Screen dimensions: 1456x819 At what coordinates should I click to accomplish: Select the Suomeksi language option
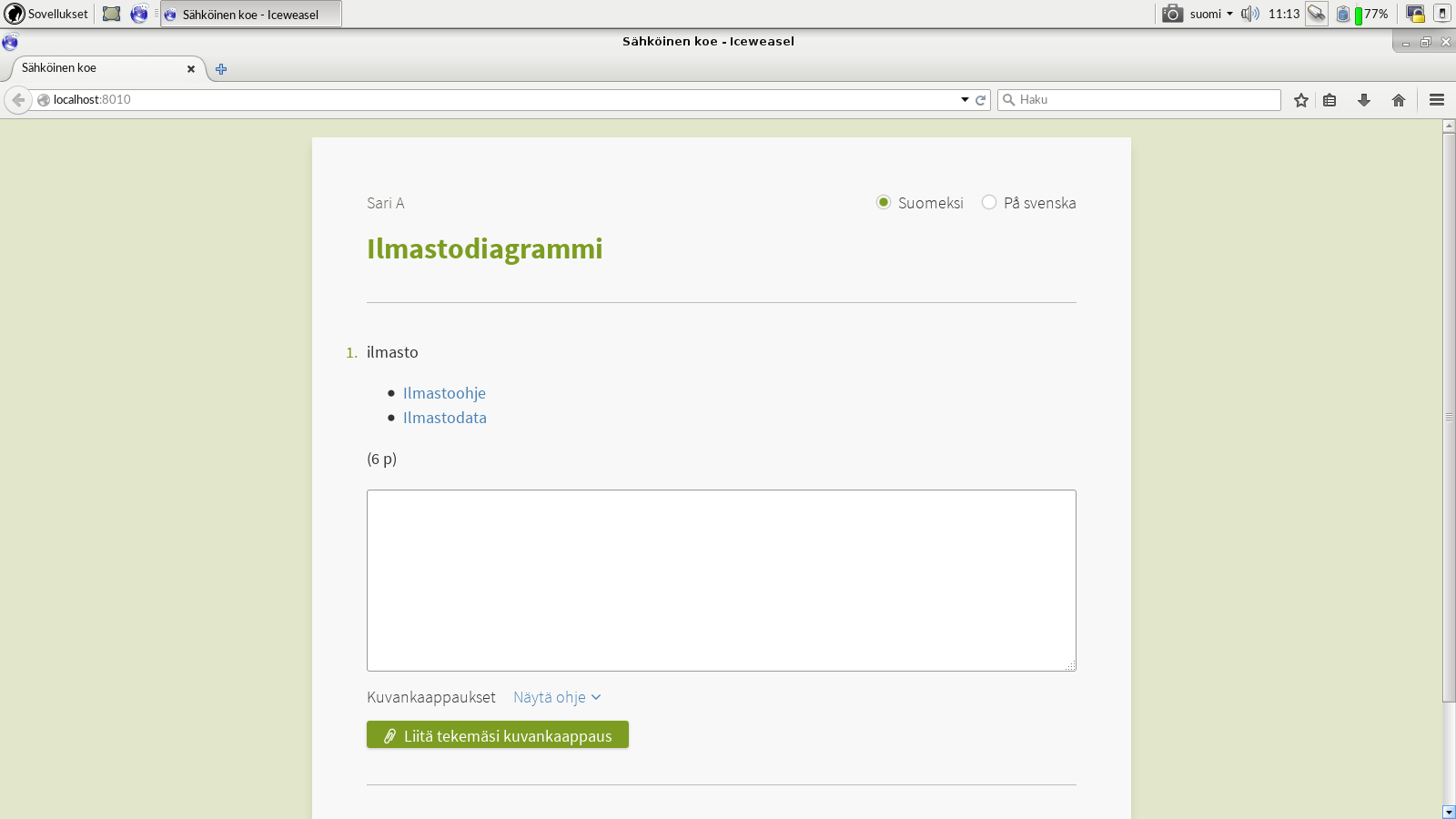coord(884,202)
